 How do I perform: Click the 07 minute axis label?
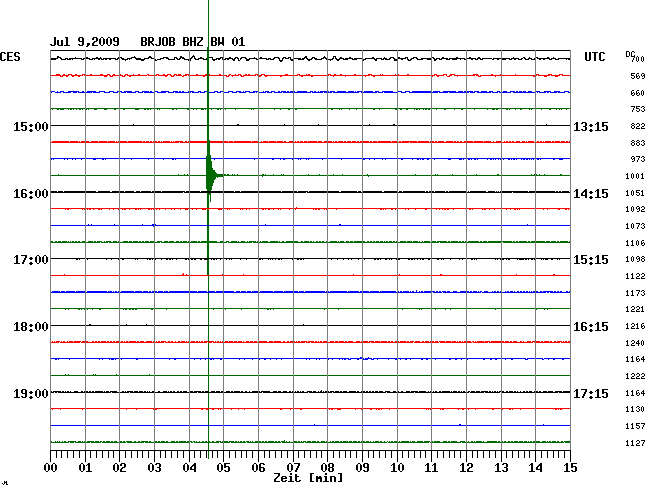(x=293, y=467)
